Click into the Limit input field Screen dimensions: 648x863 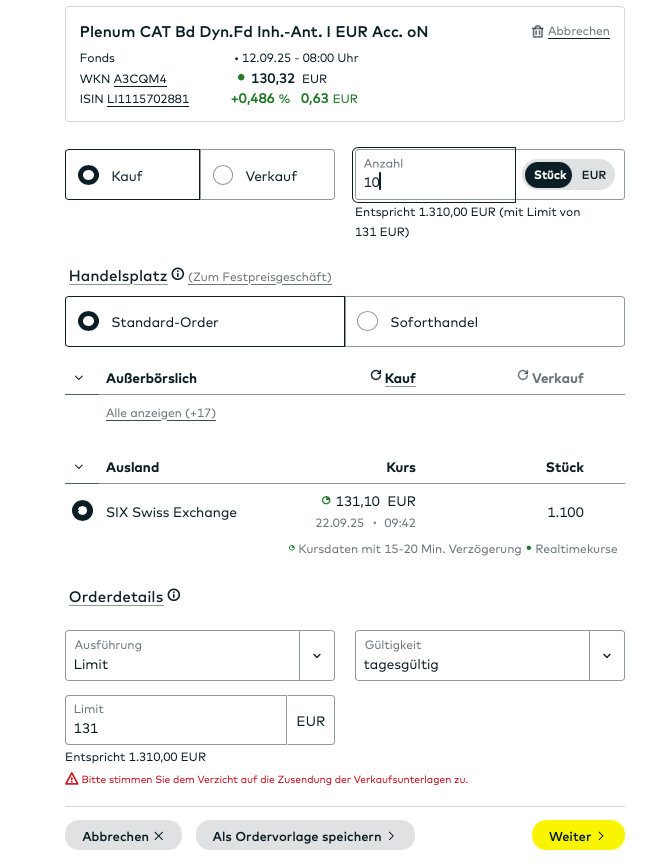coord(175,721)
